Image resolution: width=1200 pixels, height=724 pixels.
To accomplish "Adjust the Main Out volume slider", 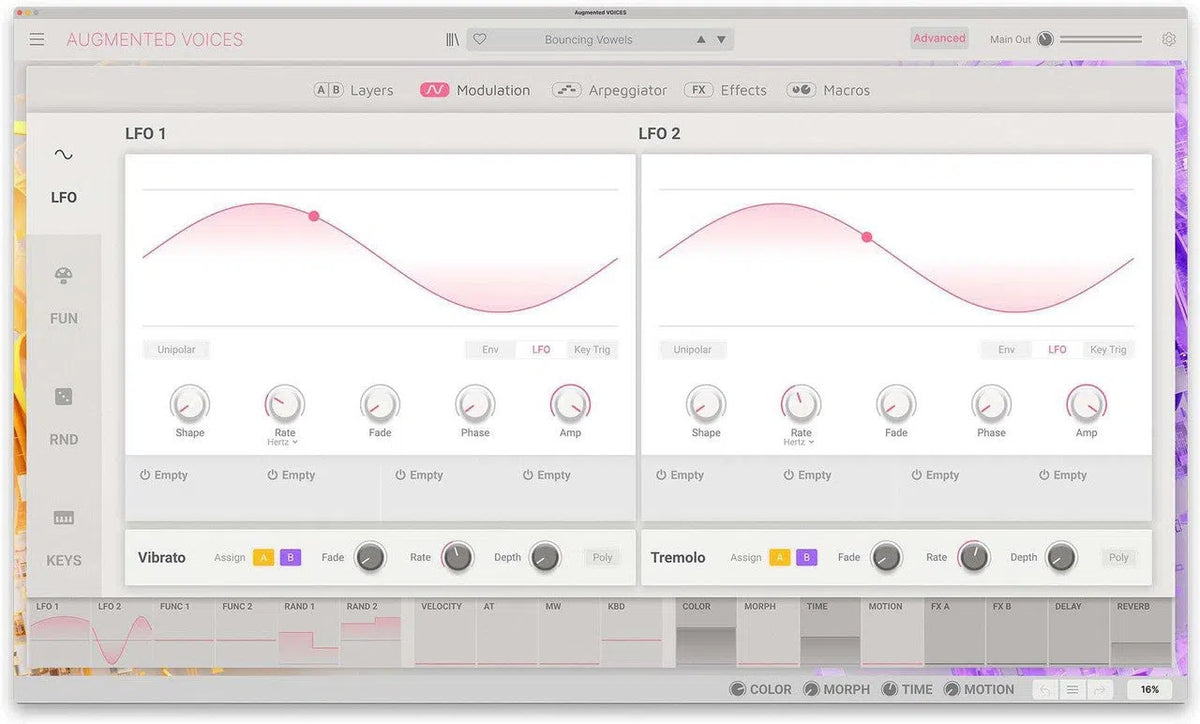I will (1100, 39).
